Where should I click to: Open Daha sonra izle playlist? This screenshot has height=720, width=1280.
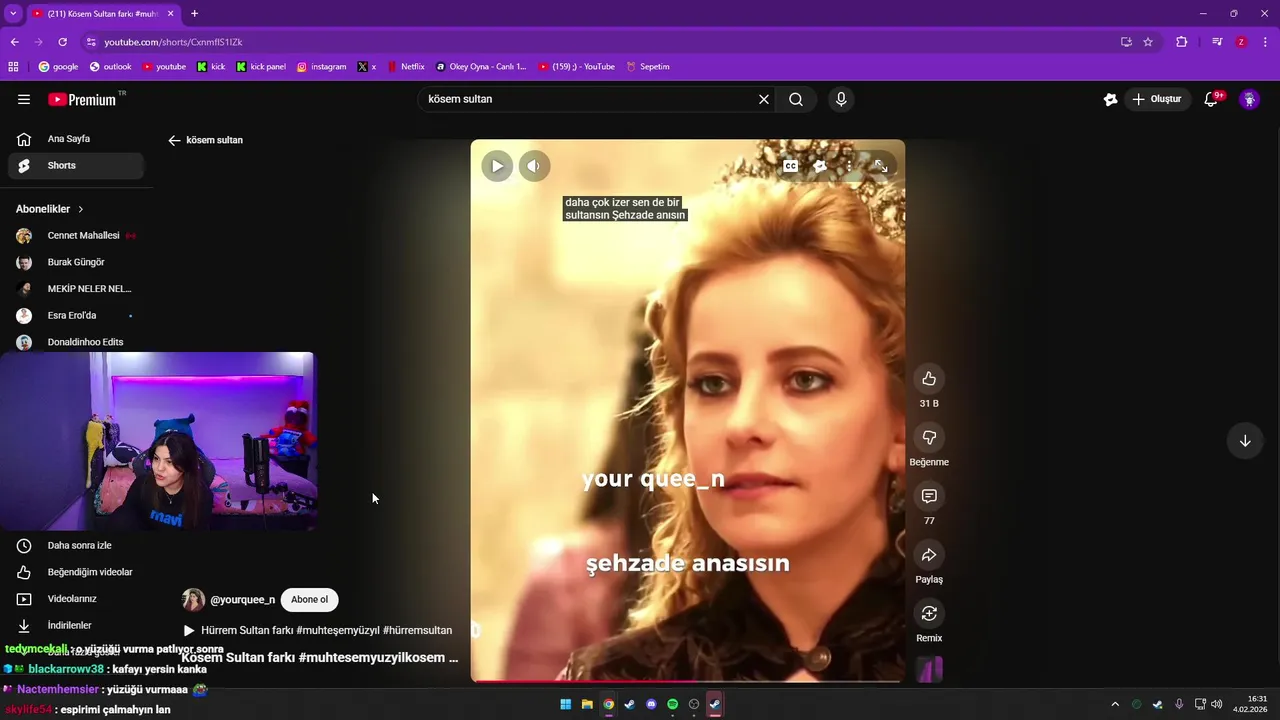tap(77, 546)
